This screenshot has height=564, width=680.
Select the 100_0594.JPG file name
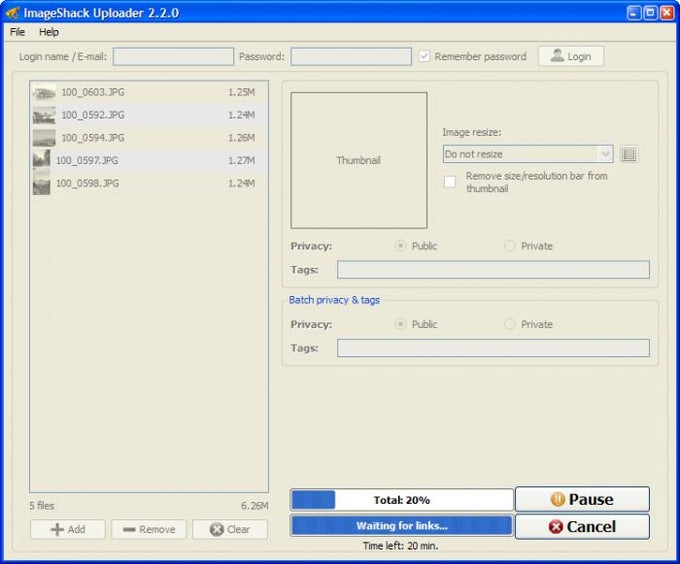pyautogui.click(x=93, y=138)
